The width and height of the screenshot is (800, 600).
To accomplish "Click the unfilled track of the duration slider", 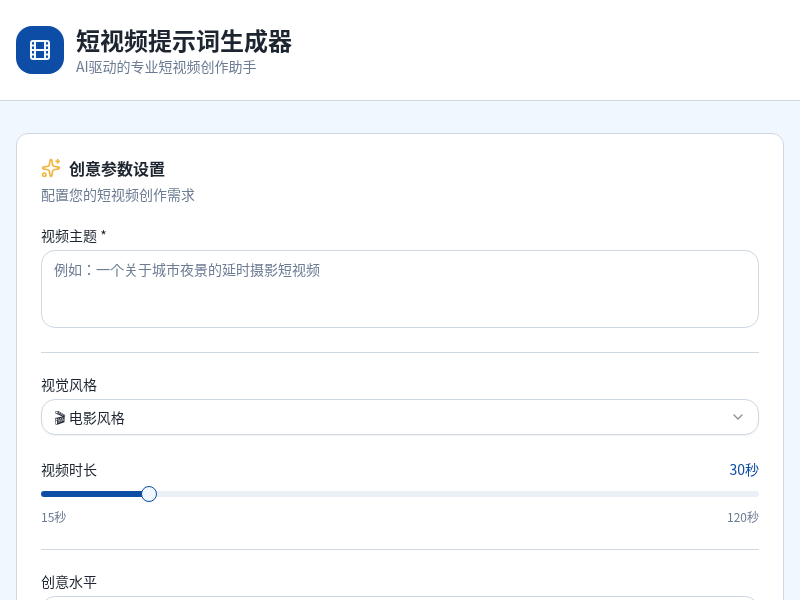I will click(450, 494).
